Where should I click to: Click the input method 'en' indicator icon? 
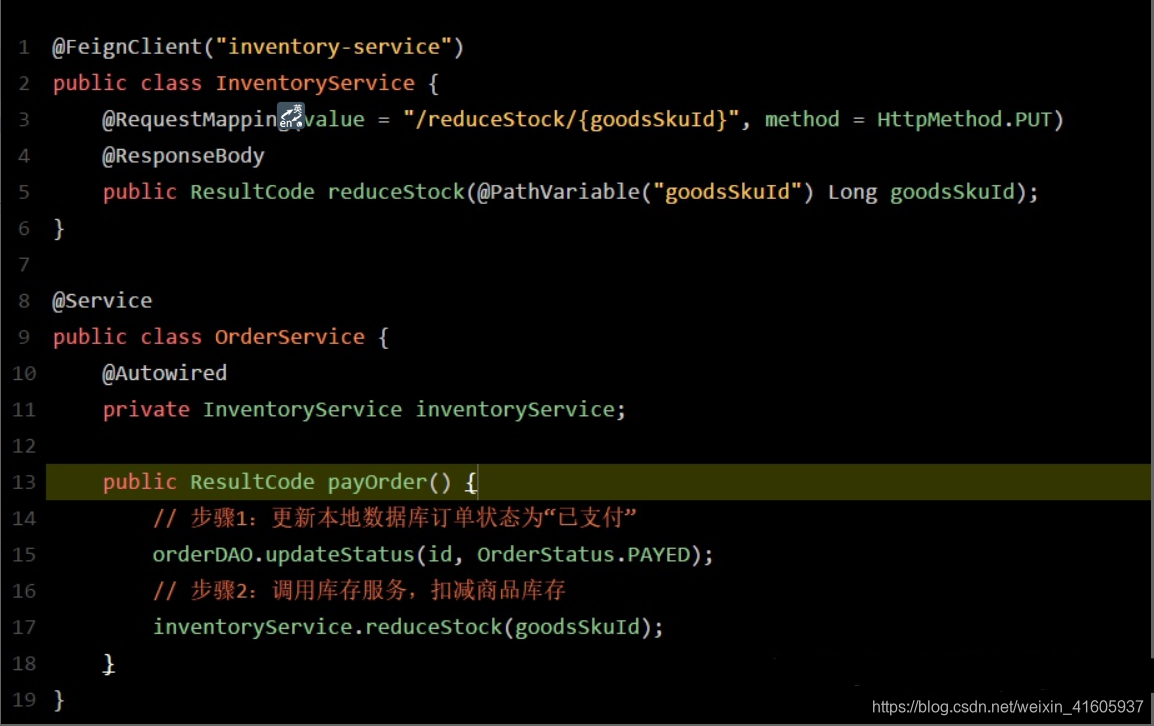291,117
